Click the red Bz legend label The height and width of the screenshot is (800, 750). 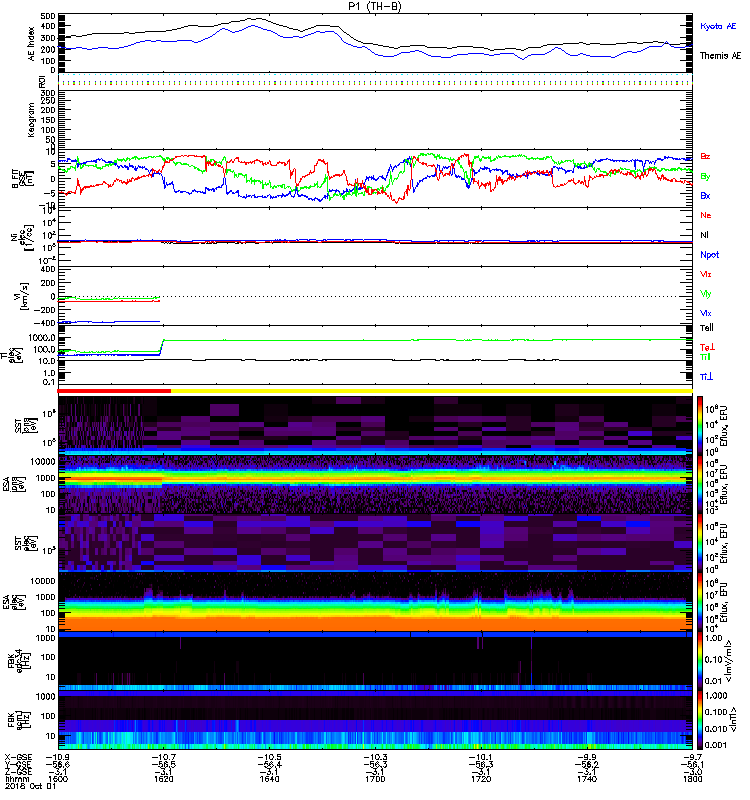(x=705, y=156)
